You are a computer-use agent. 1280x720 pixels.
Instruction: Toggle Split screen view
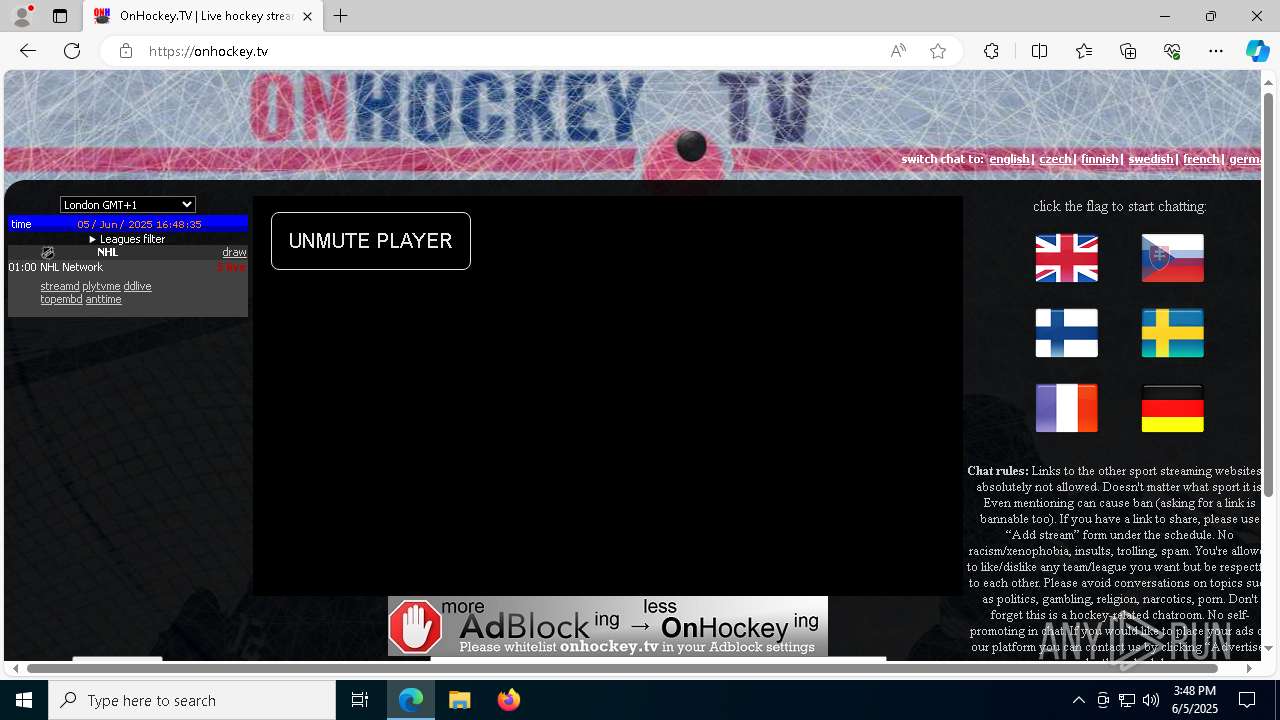click(1039, 51)
